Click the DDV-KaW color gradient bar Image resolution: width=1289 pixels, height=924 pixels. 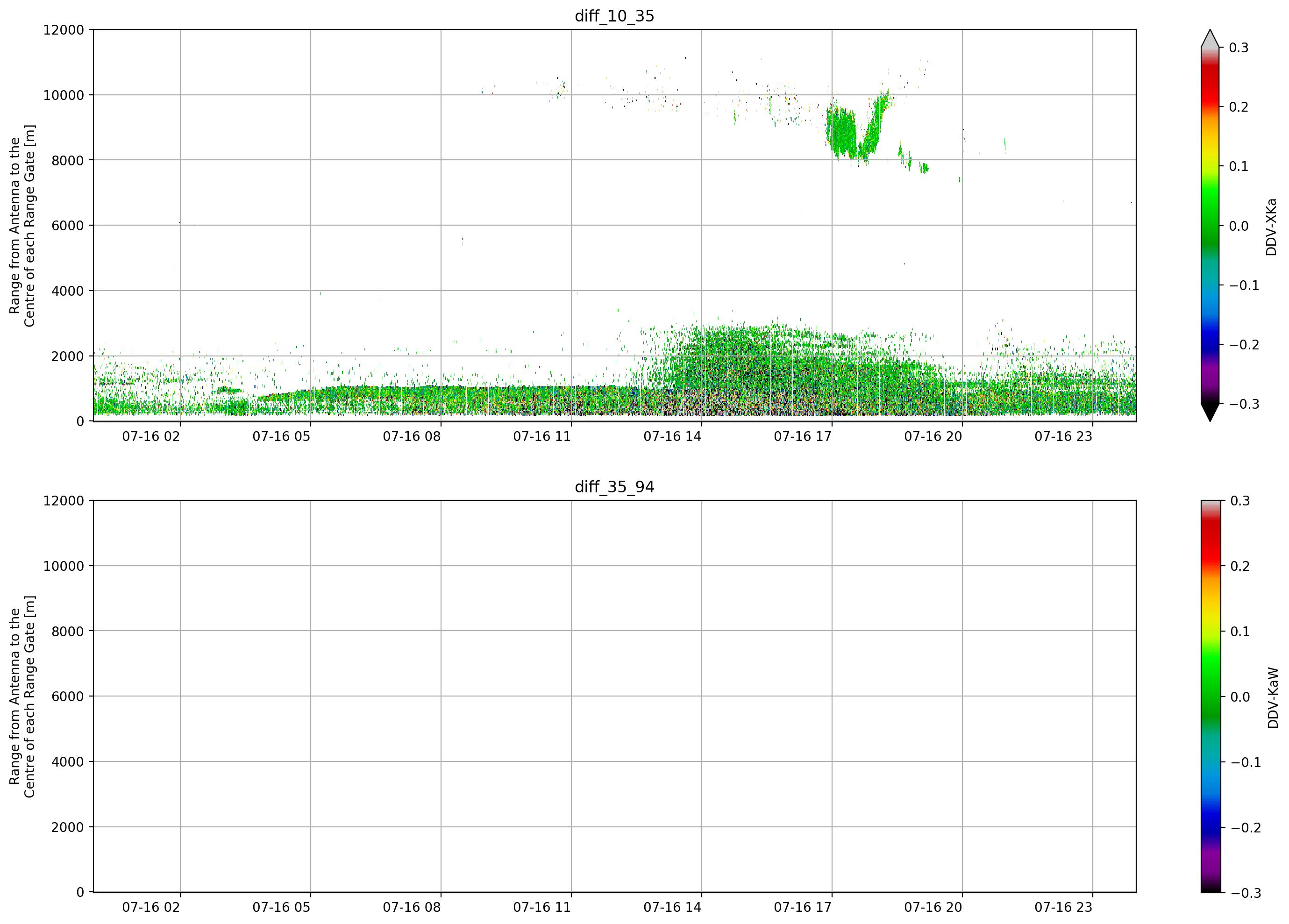point(1210,696)
